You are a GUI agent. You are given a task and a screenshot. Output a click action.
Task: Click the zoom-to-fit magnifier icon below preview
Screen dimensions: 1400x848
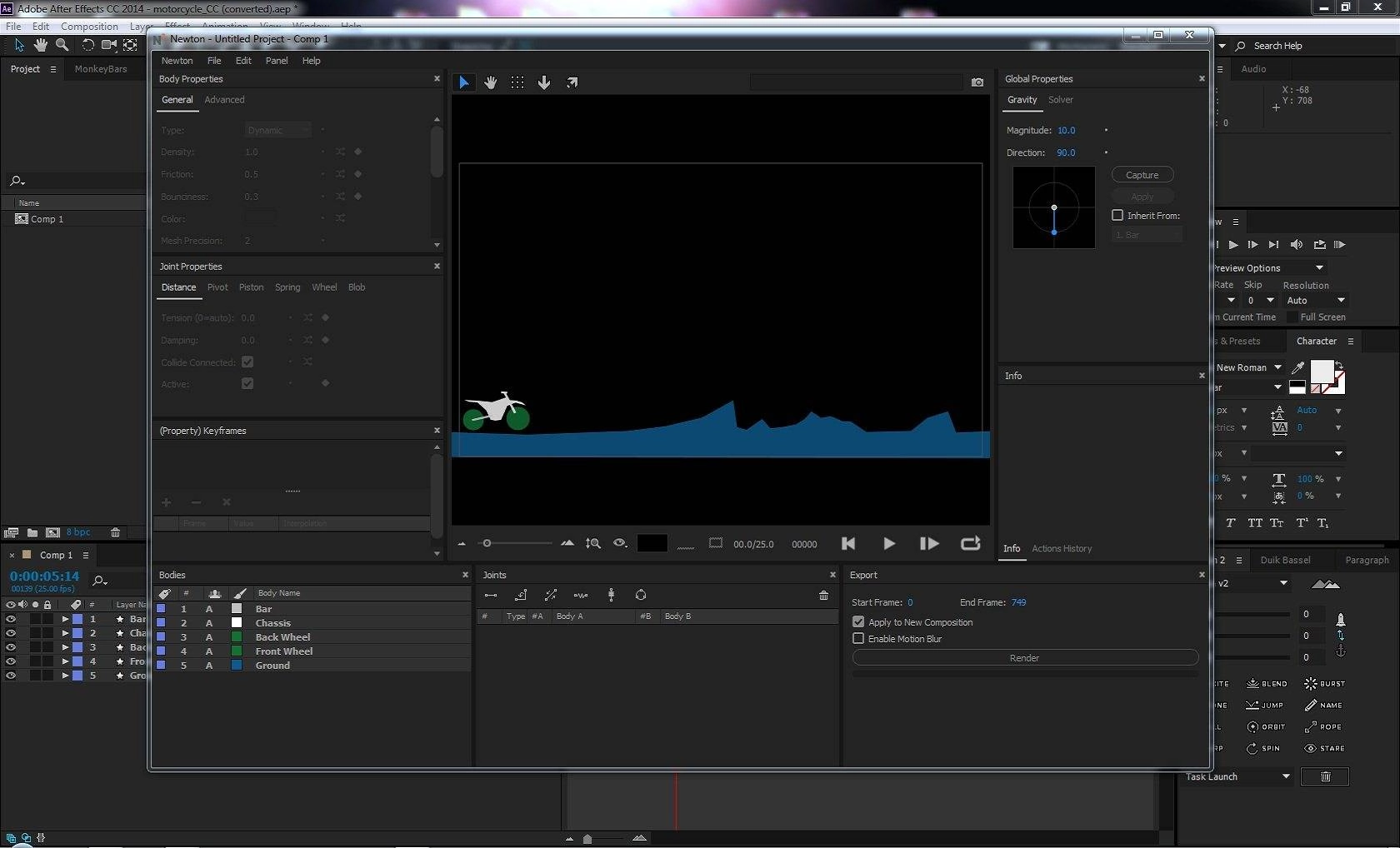click(x=592, y=543)
